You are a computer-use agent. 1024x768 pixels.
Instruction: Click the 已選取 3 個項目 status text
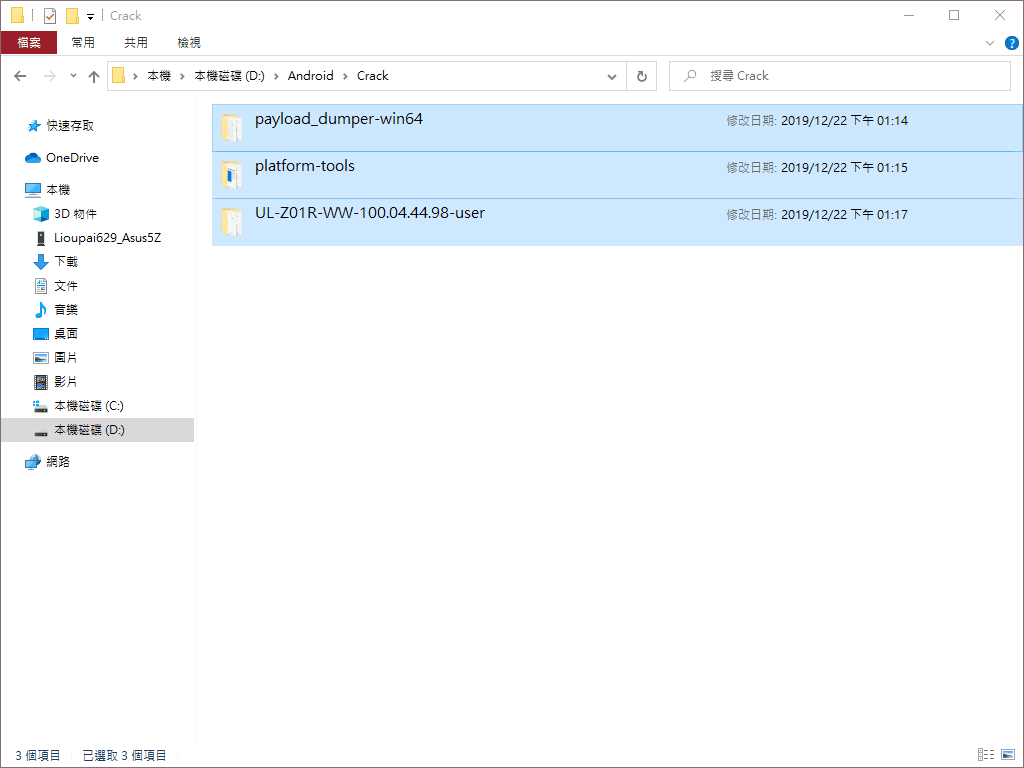coord(124,756)
